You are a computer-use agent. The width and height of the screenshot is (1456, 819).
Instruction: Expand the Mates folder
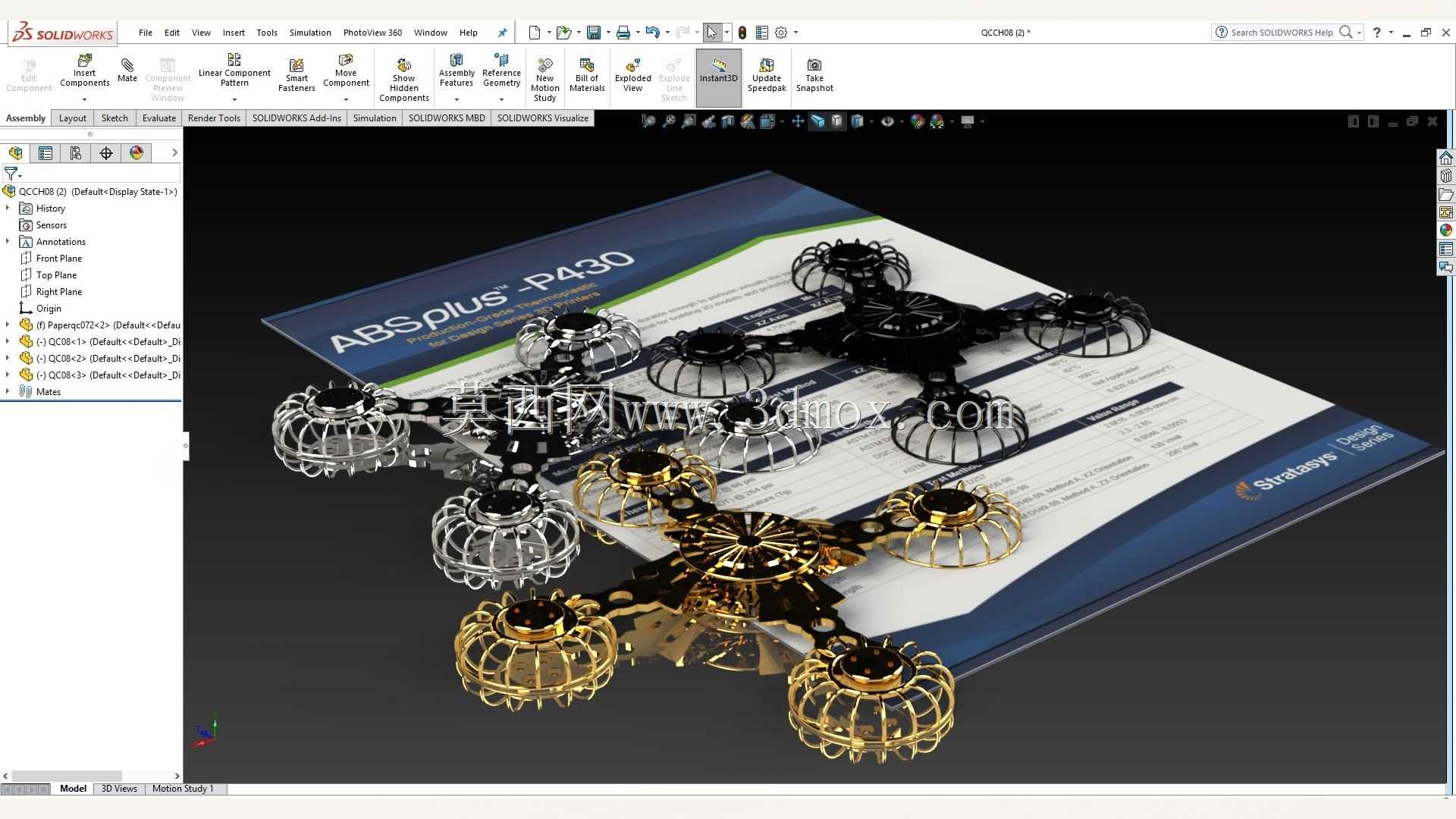click(x=8, y=391)
